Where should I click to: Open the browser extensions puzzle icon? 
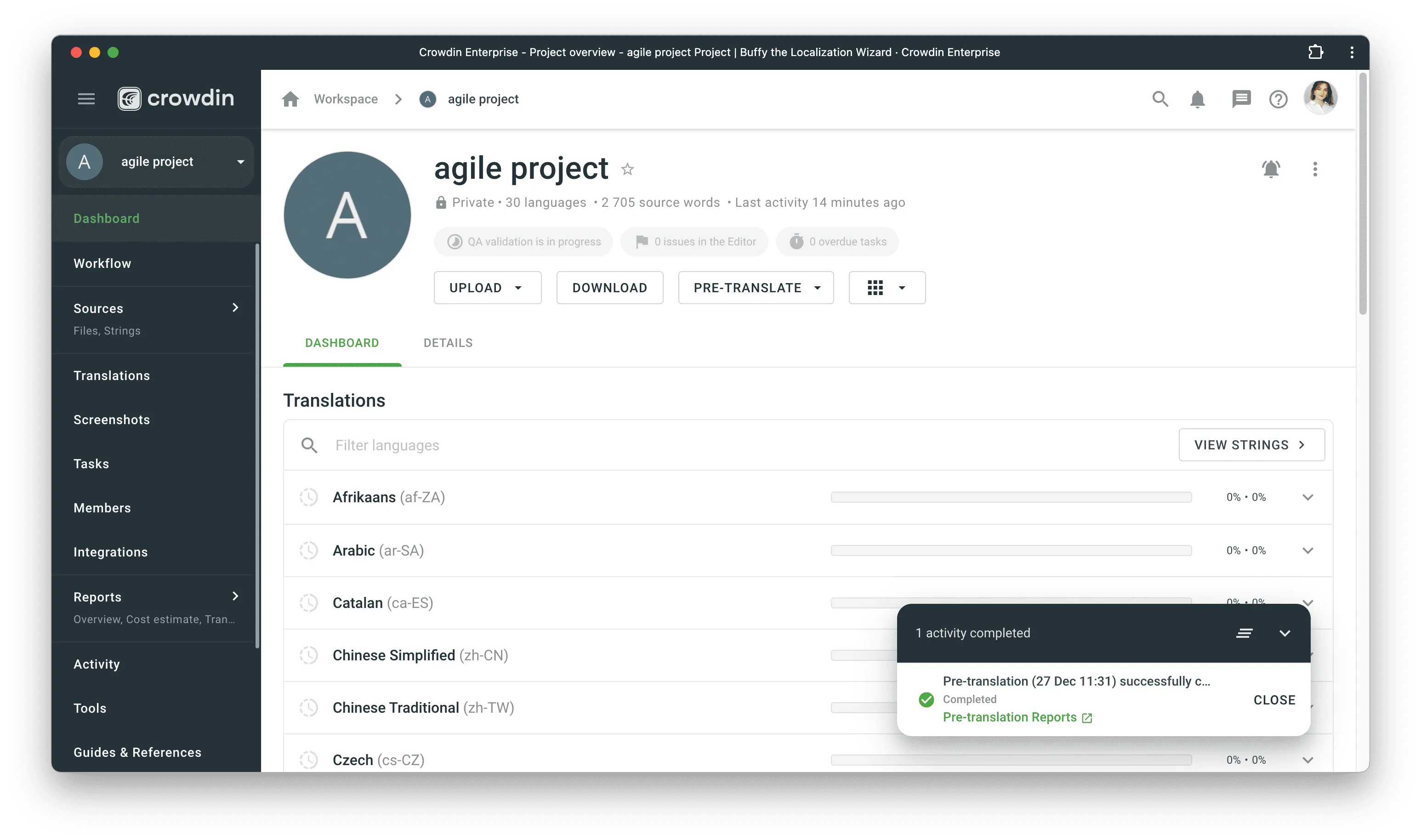tap(1316, 52)
